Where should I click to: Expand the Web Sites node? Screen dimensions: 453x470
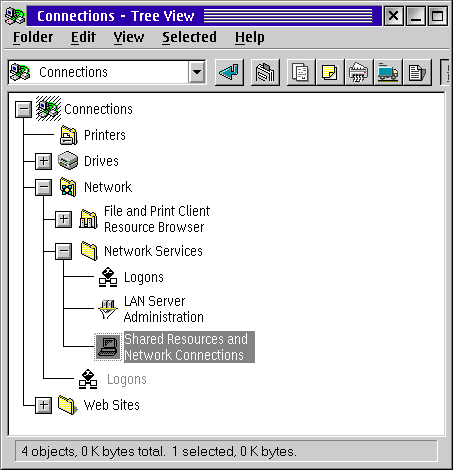coord(43,405)
